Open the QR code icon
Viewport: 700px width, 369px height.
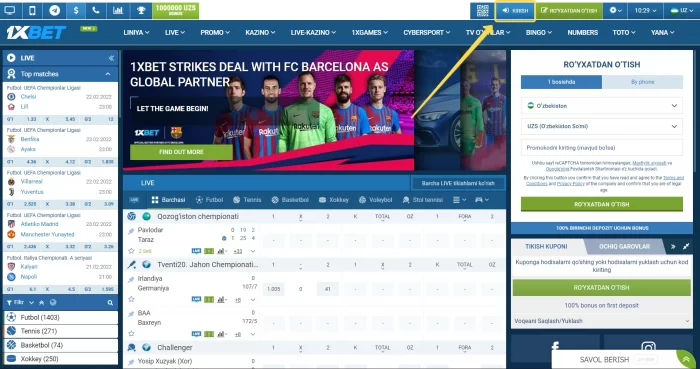(482, 10)
